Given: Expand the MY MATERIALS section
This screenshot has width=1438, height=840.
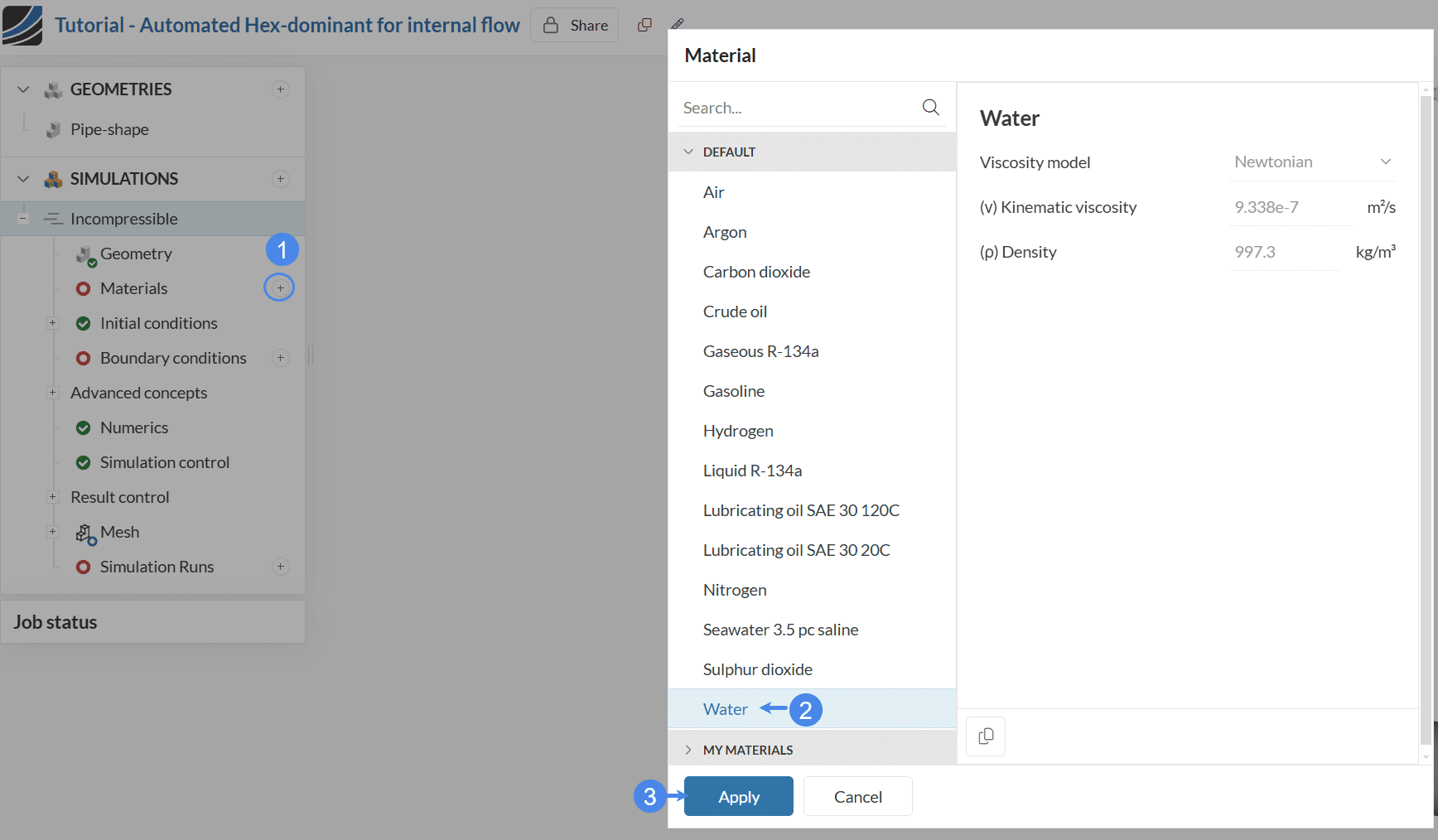Looking at the screenshot, I should click(x=688, y=750).
